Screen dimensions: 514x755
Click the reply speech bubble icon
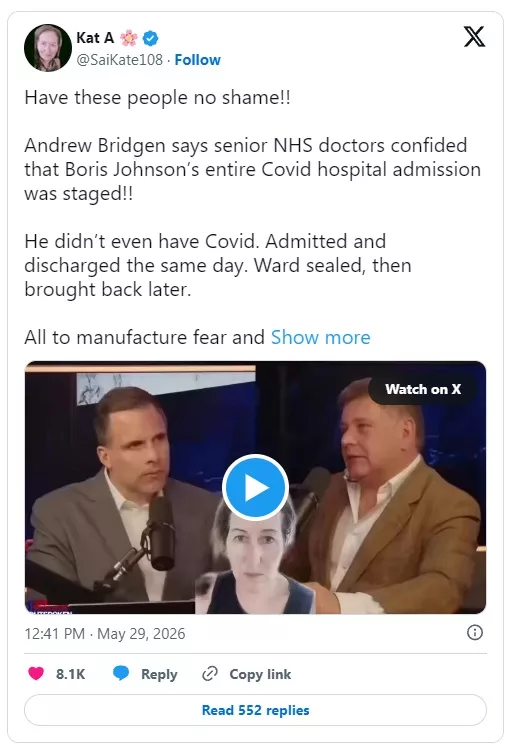point(121,673)
